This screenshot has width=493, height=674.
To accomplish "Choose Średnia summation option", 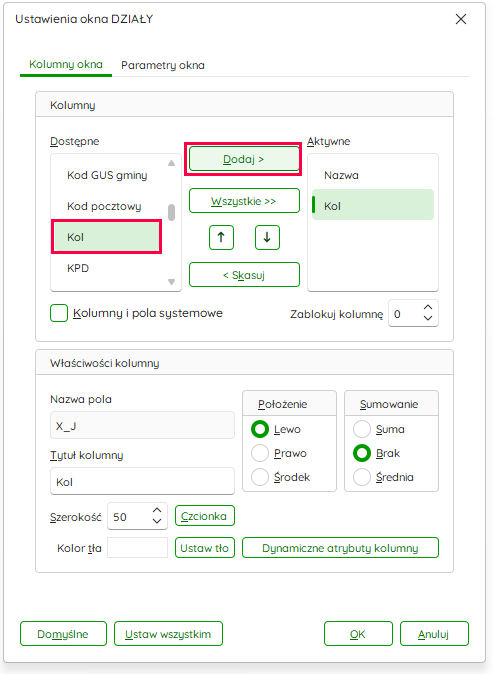I will (362, 477).
